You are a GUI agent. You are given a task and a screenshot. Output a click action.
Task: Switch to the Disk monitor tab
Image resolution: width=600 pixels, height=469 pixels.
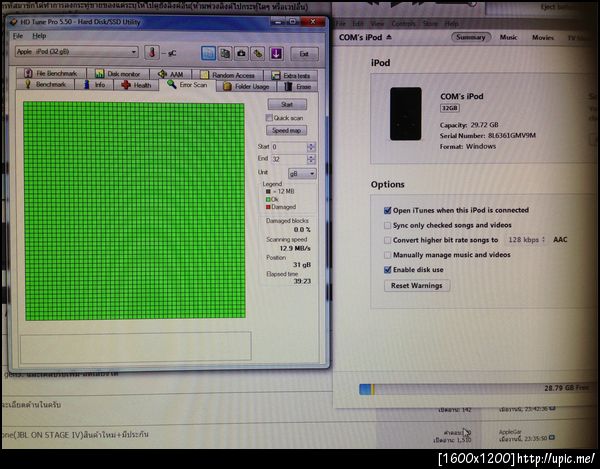click(x=118, y=73)
